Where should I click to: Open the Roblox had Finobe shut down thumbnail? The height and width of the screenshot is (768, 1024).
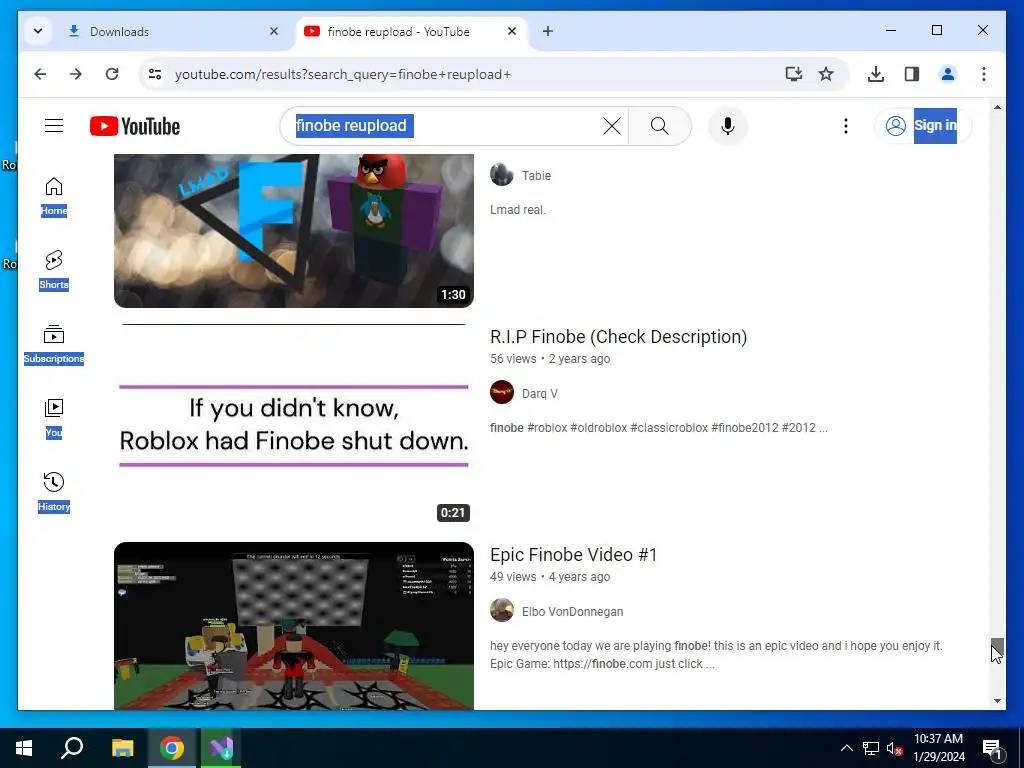(x=294, y=424)
